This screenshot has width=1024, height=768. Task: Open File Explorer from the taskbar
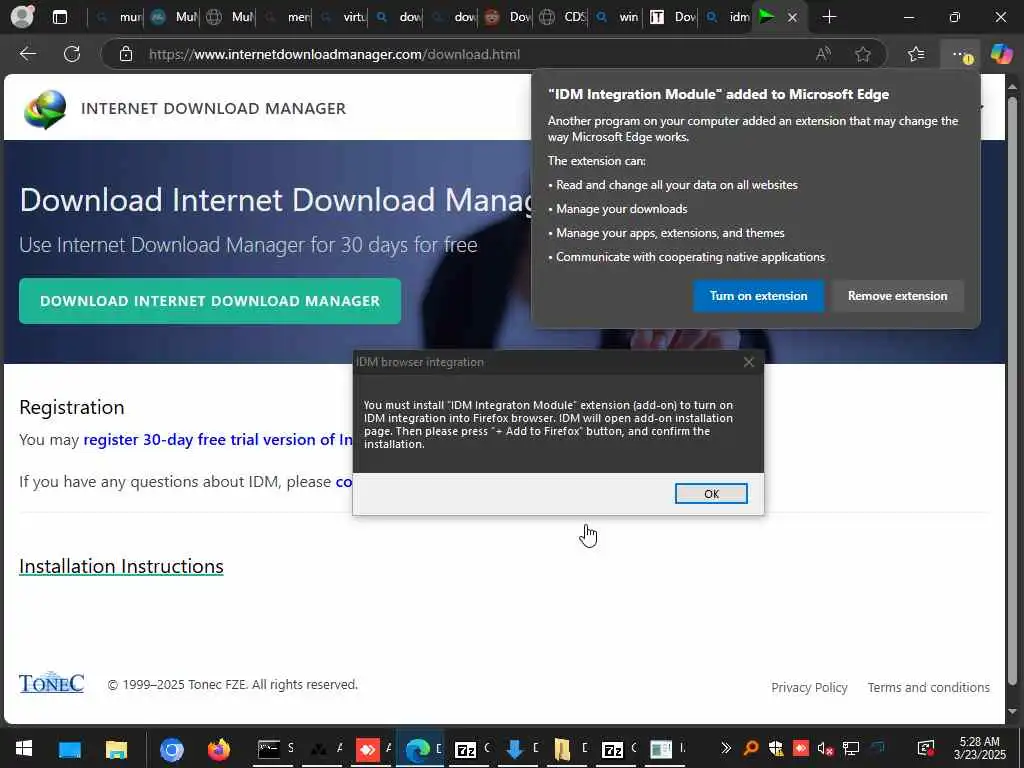click(x=117, y=749)
